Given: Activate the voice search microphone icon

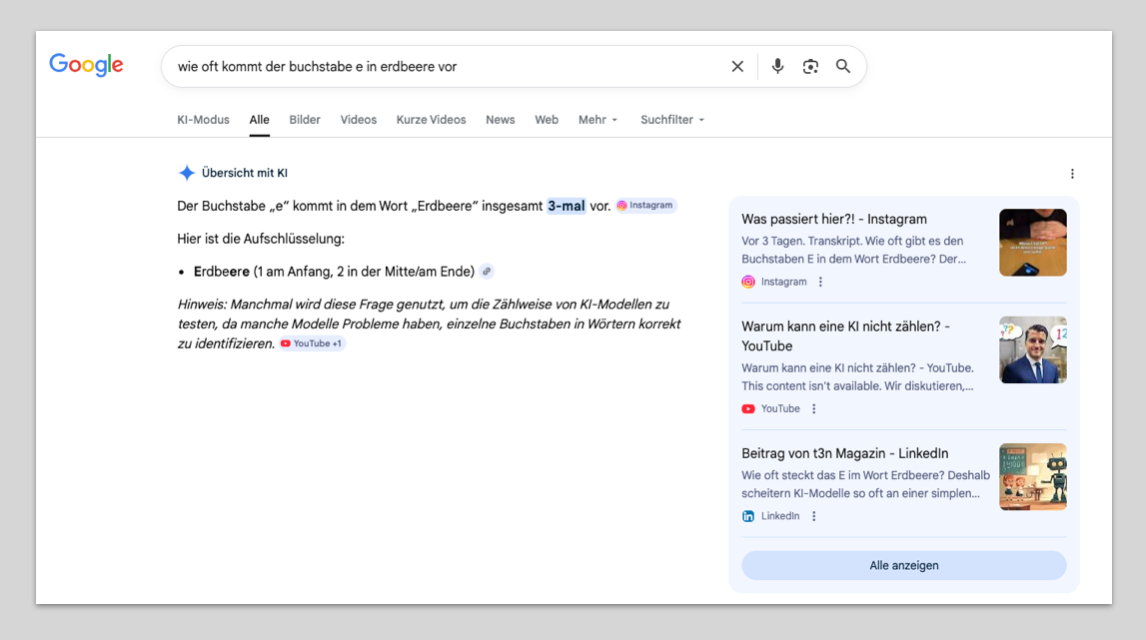Looking at the screenshot, I should coord(778,66).
